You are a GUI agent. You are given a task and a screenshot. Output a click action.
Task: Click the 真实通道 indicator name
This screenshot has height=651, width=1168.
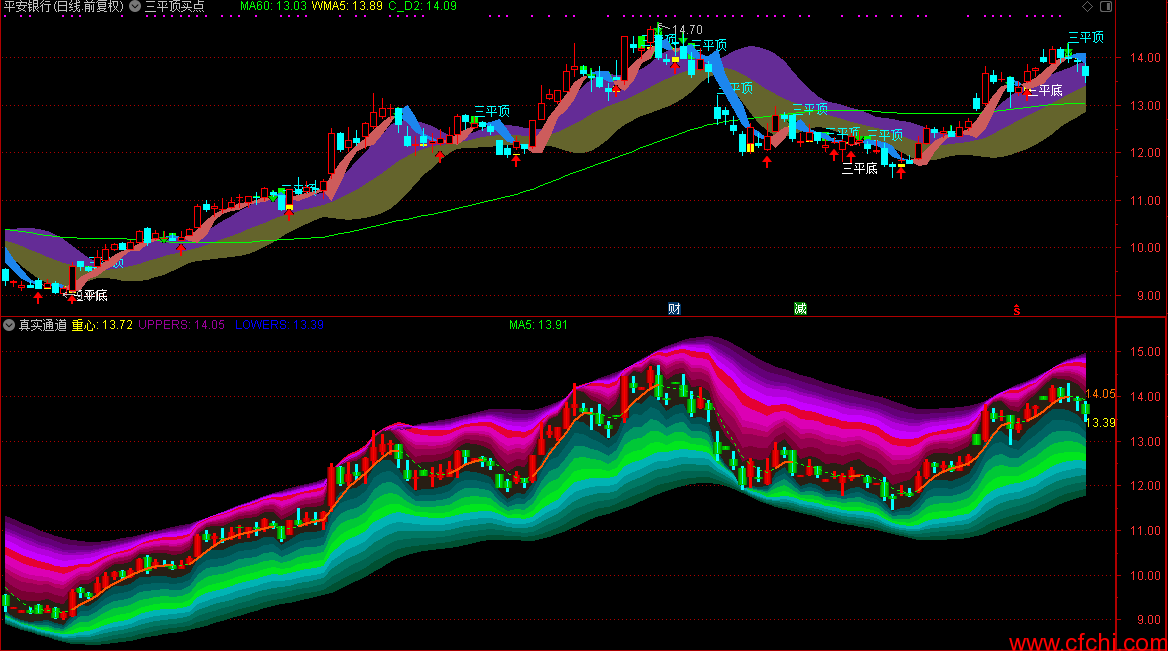tap(42, 326)
